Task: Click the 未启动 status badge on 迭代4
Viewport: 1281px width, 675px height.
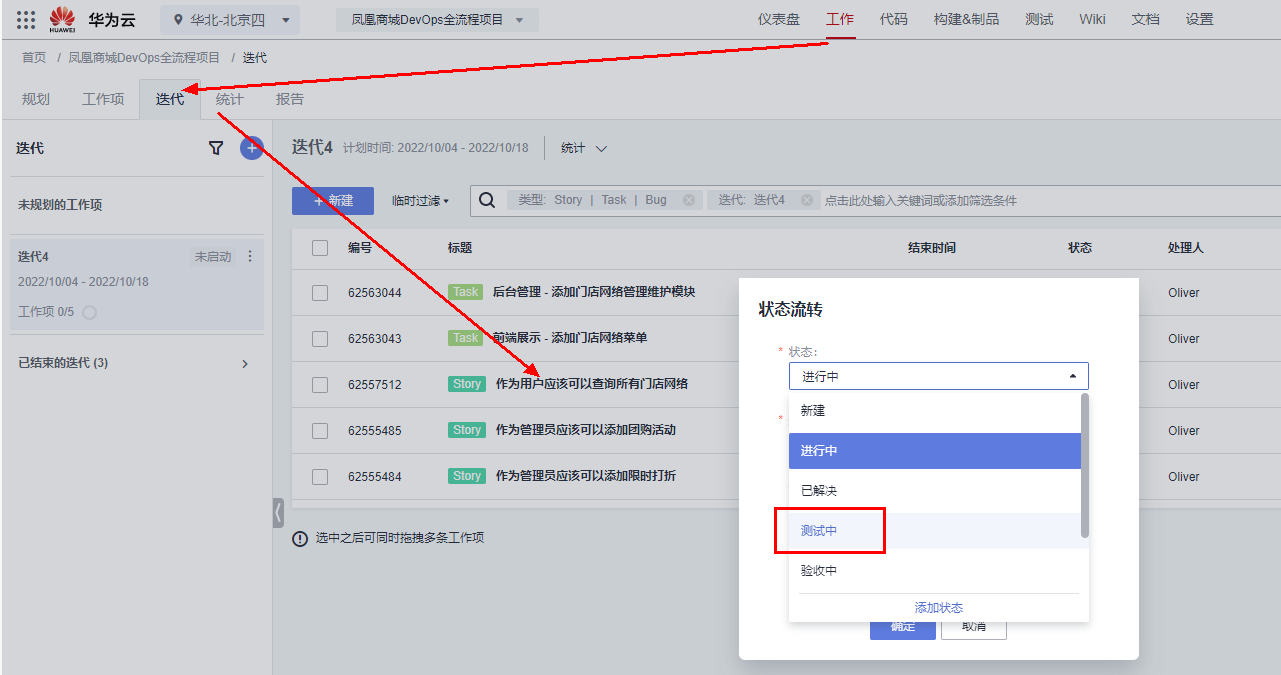Action: [x=213, y=257]
